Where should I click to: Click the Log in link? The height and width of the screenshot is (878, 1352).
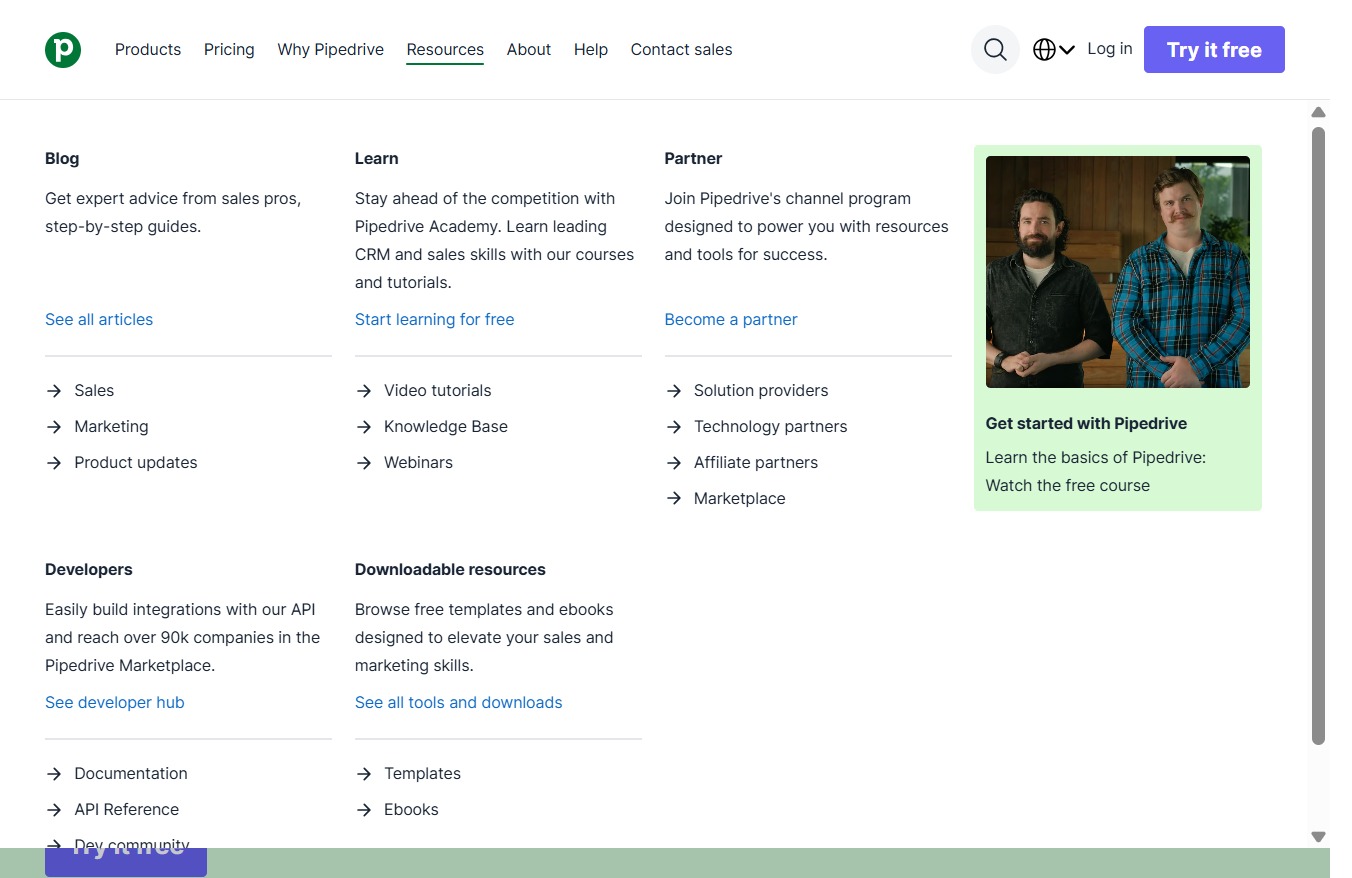click(1110, 48)
